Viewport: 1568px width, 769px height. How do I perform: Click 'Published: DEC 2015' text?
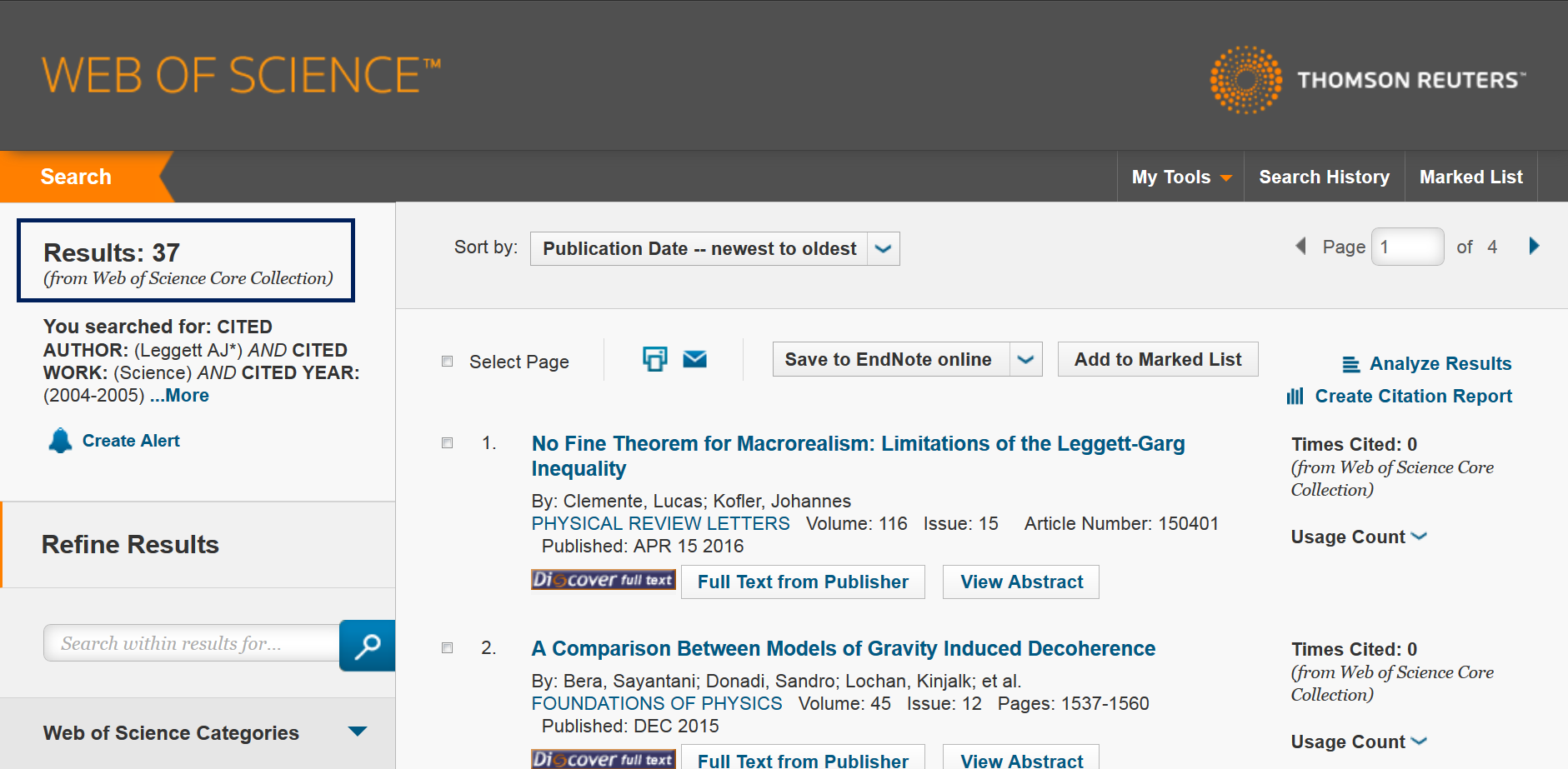(x=630, y=726)
